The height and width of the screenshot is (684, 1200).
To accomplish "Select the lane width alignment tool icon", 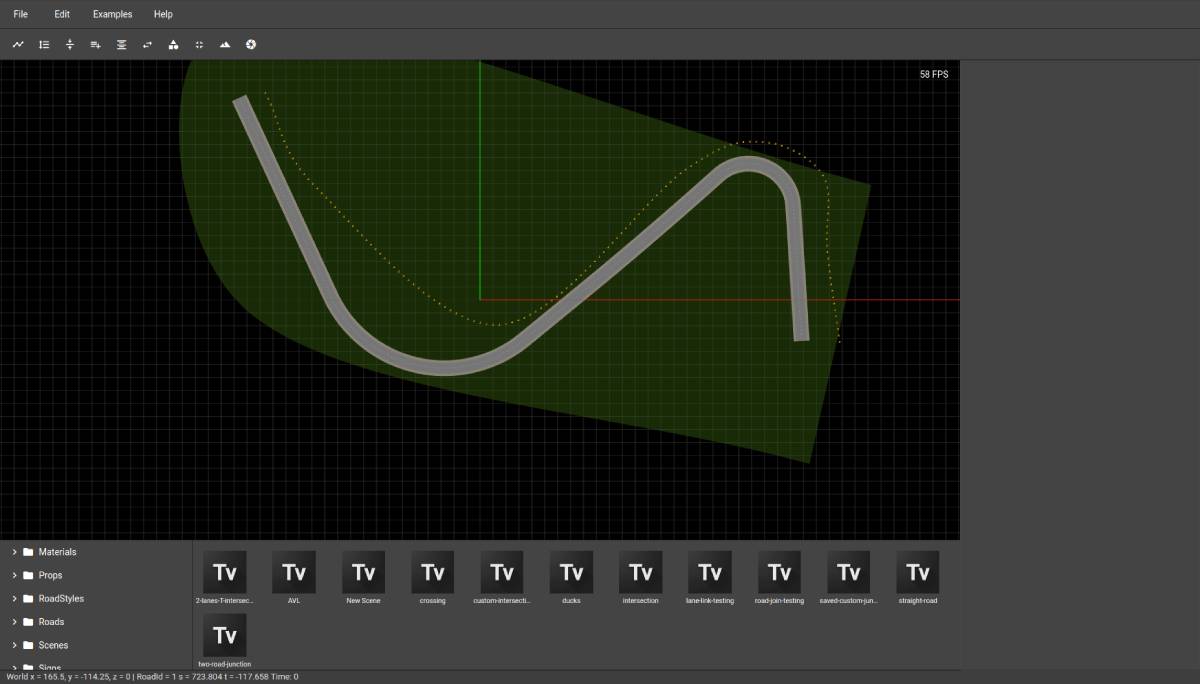I will (x=122, y=44).
